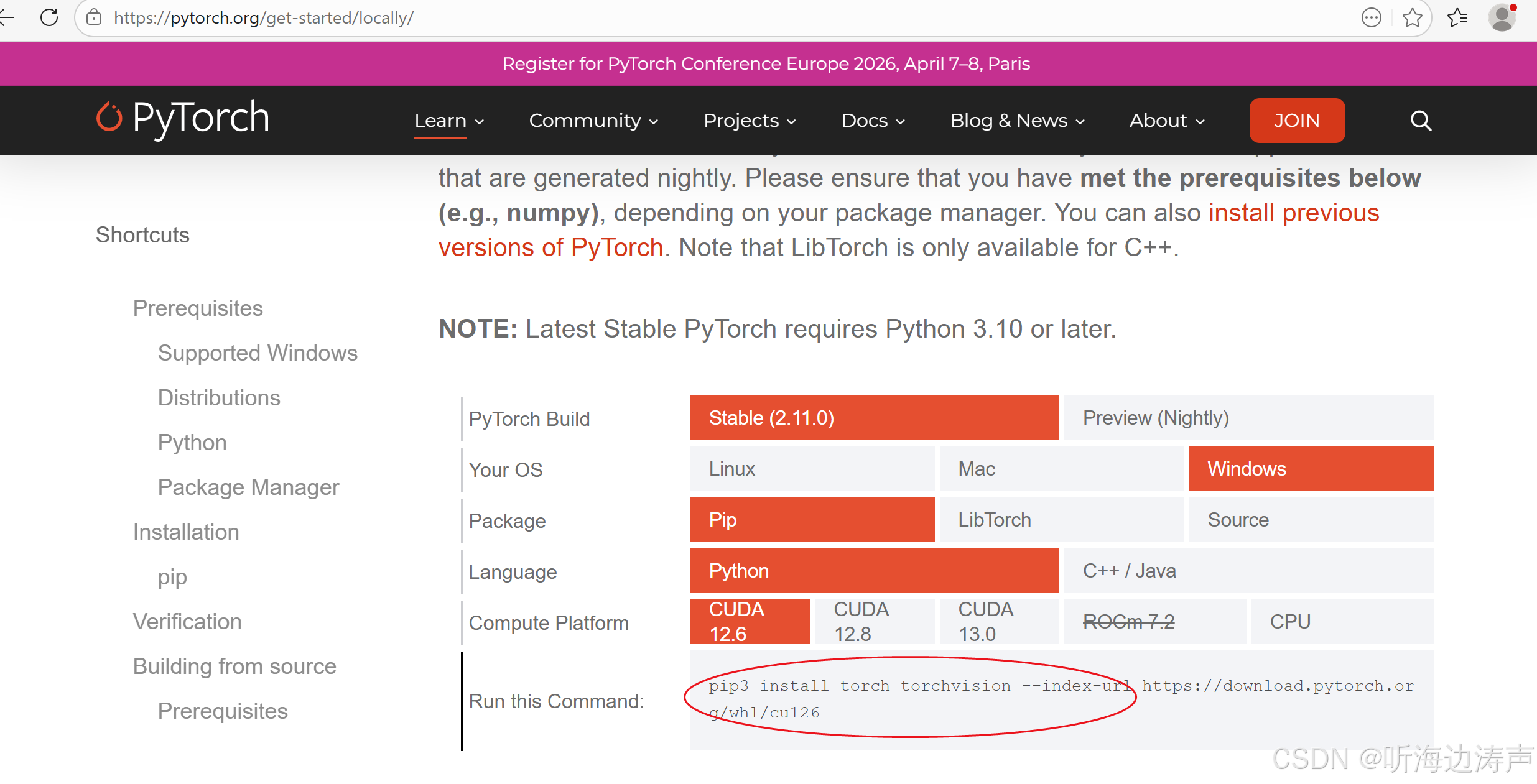Click the 'Shortcuts' sidebar heading
The width and height of the screenshot is (1537, 784).
(142, 235)
